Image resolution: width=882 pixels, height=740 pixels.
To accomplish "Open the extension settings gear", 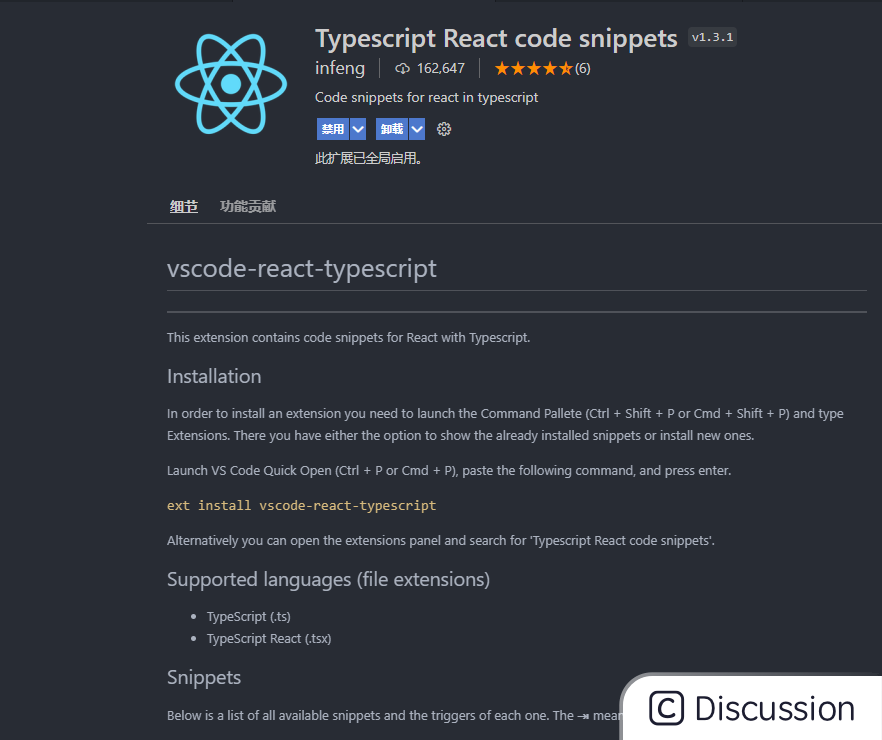I will pyautogui.click(x=444, y=129).
